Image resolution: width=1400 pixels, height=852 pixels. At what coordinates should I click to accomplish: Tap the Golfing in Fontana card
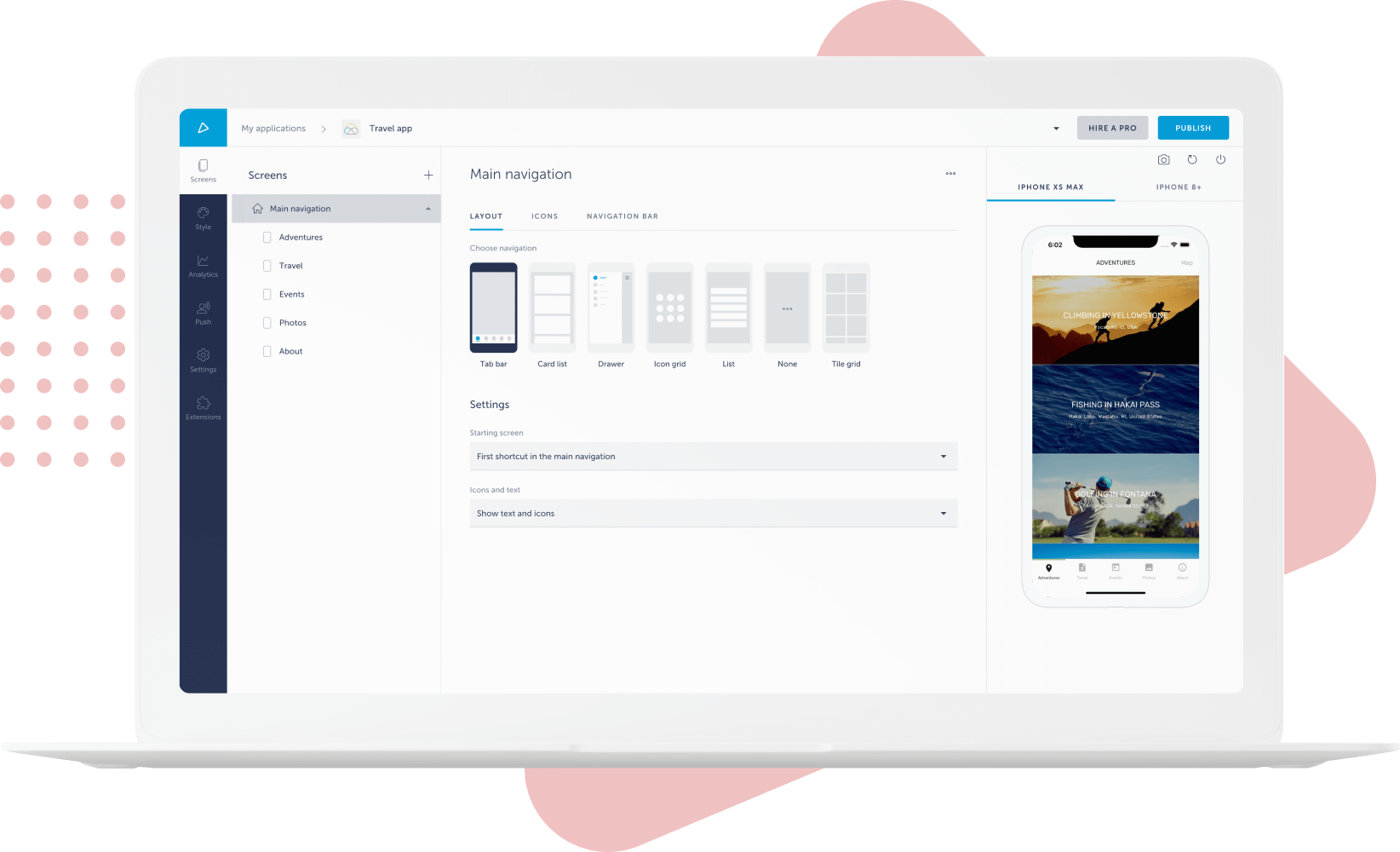(x=1116, y=498)
